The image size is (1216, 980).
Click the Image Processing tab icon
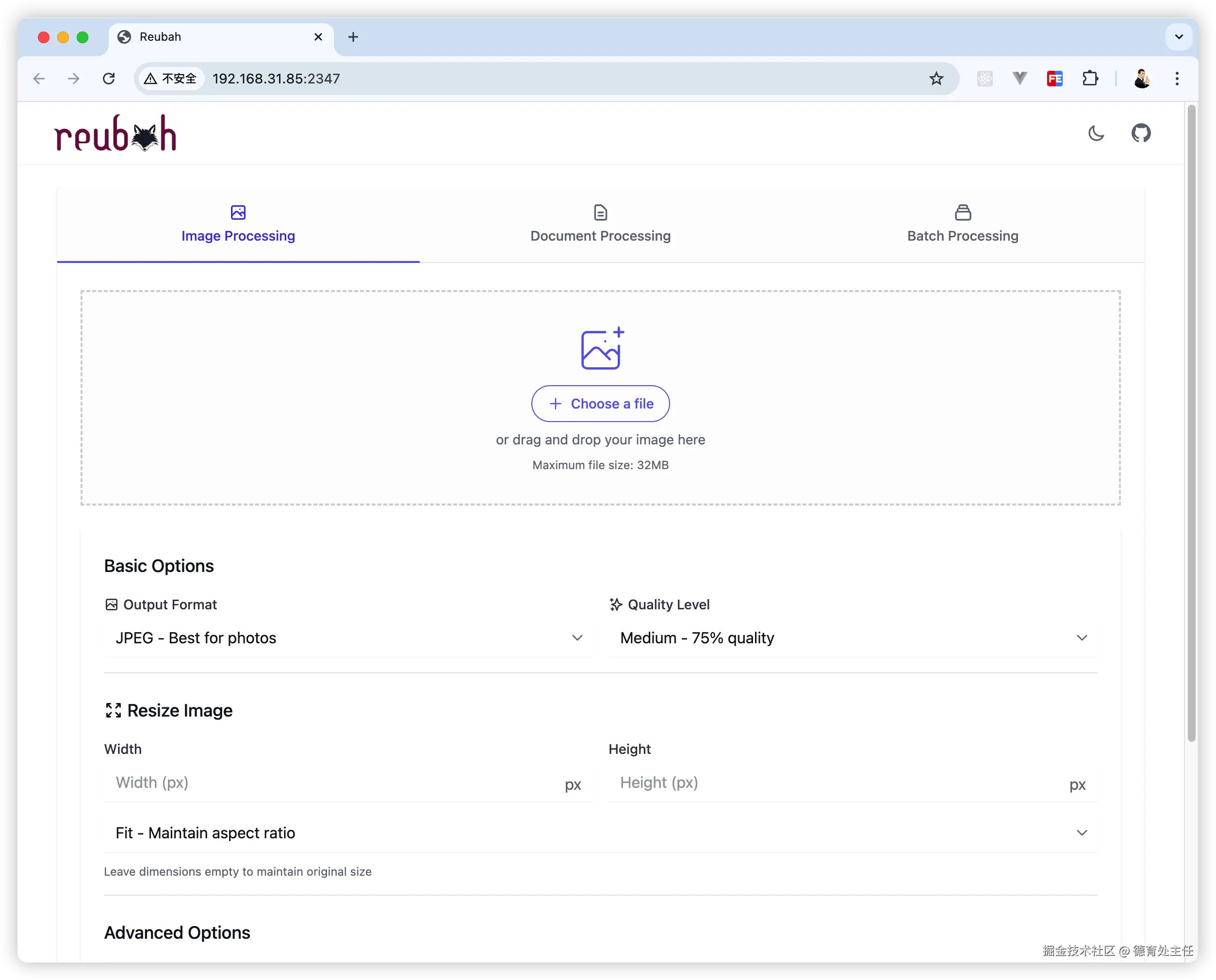point(238,212)
